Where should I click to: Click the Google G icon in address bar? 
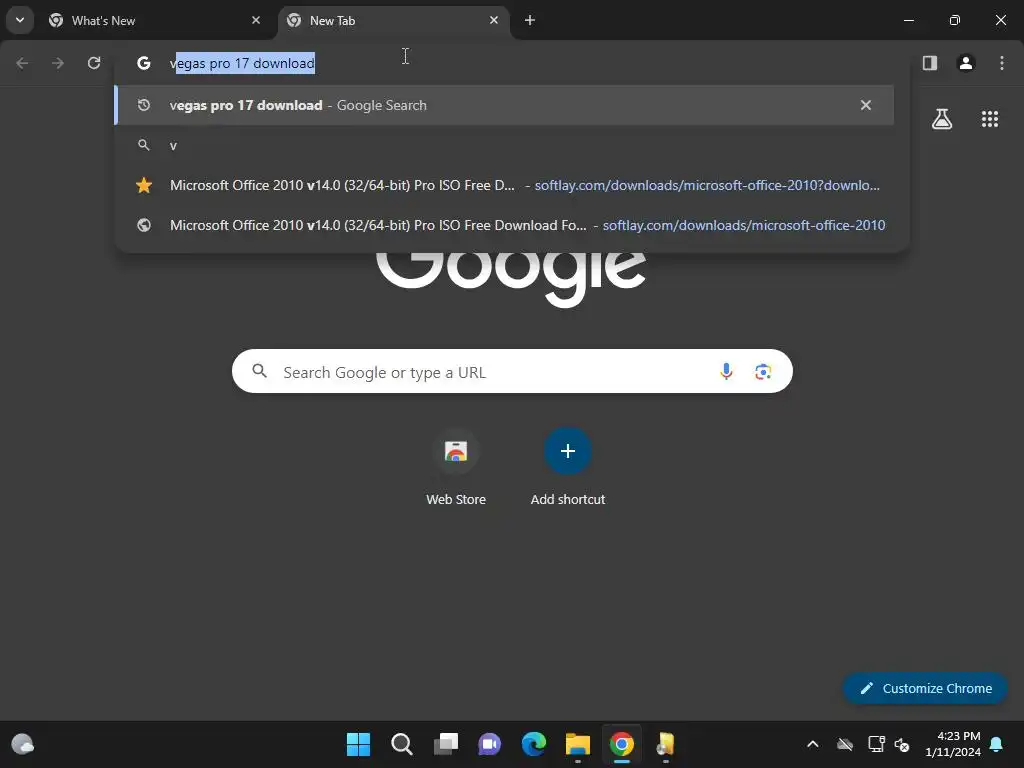point(144,63)
